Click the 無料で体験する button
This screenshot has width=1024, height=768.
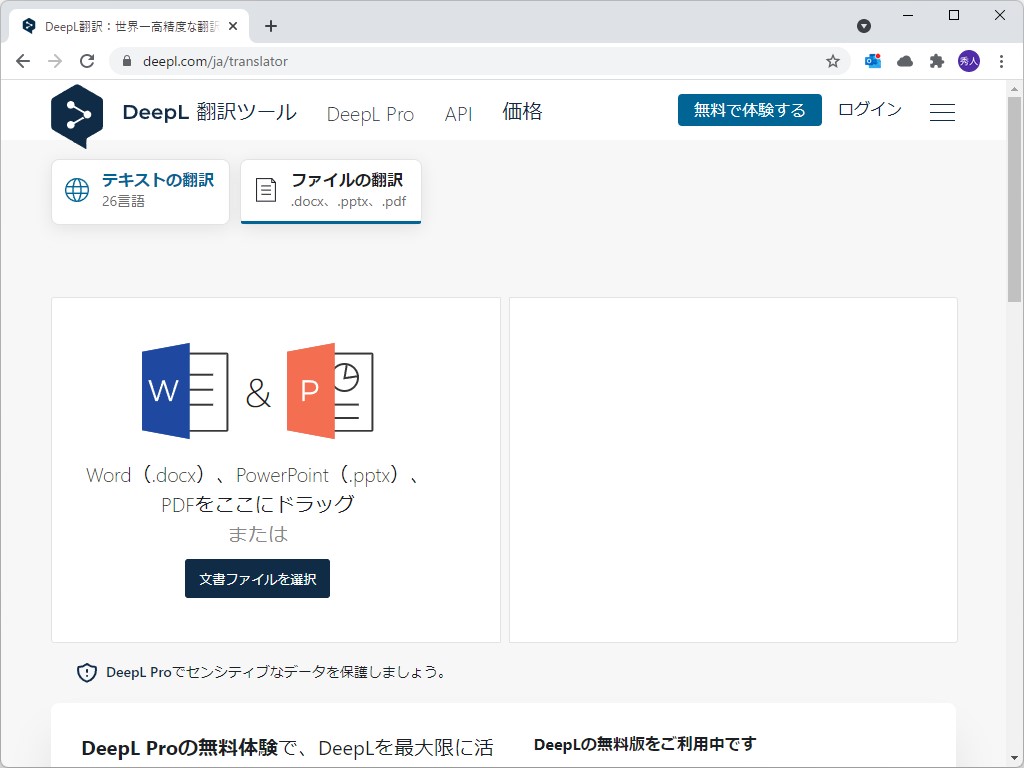point(749,110)
